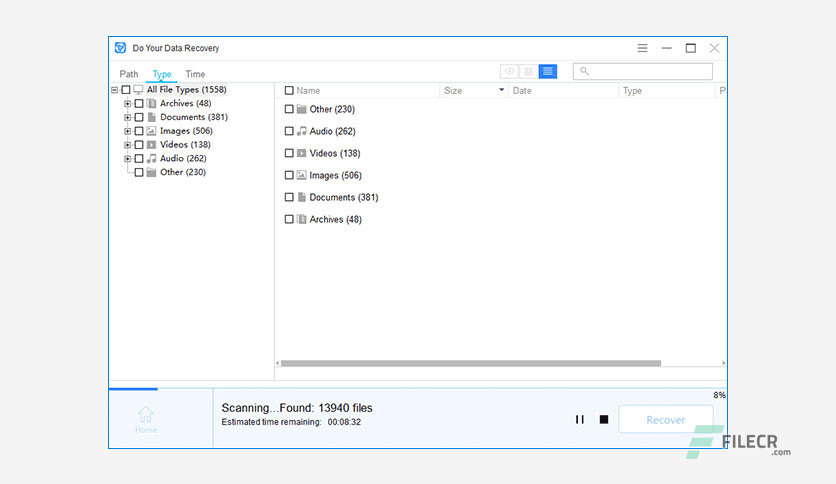836x484 pixels.
Task: Click the horizontal scrollbar thumb
Action: pos(471,363)
